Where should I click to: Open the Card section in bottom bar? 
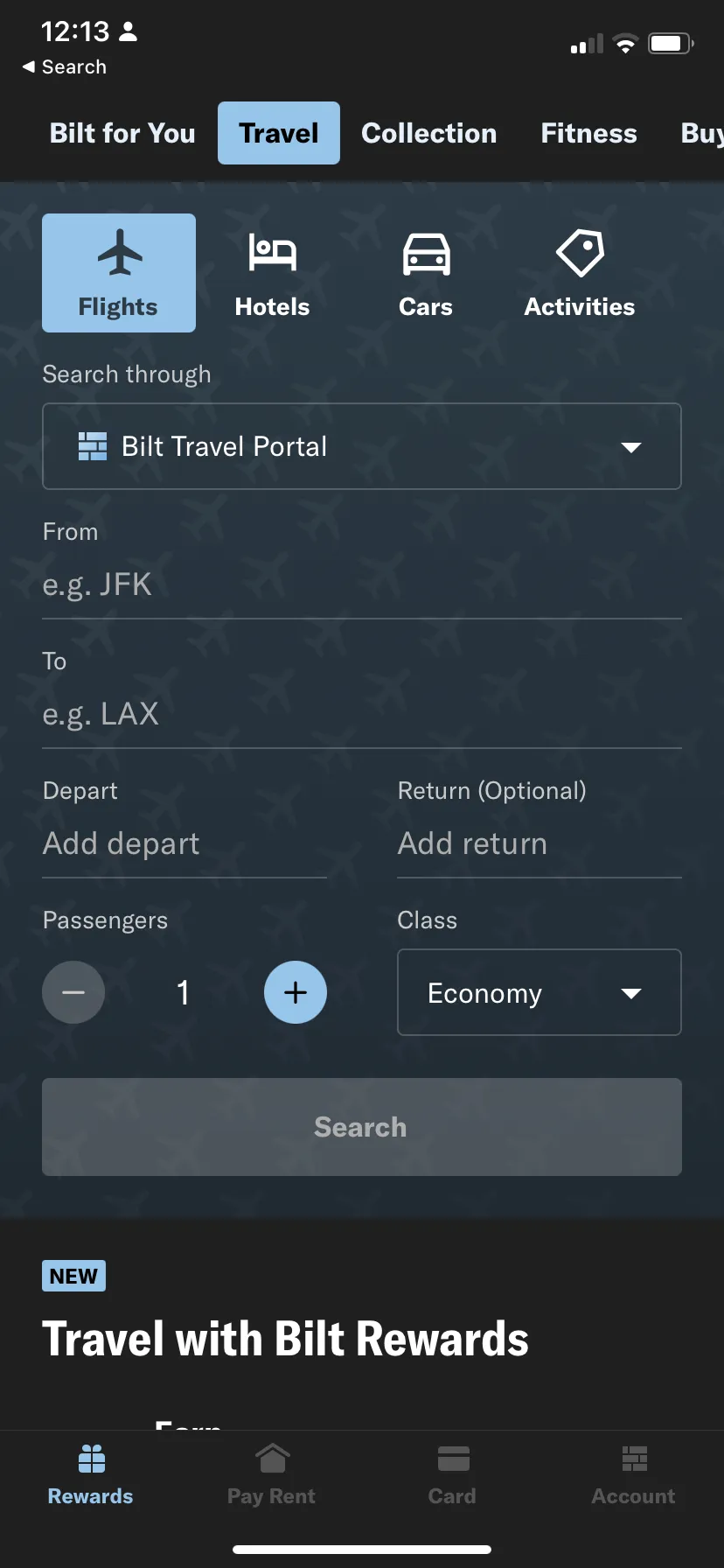tap(452, 1475)
